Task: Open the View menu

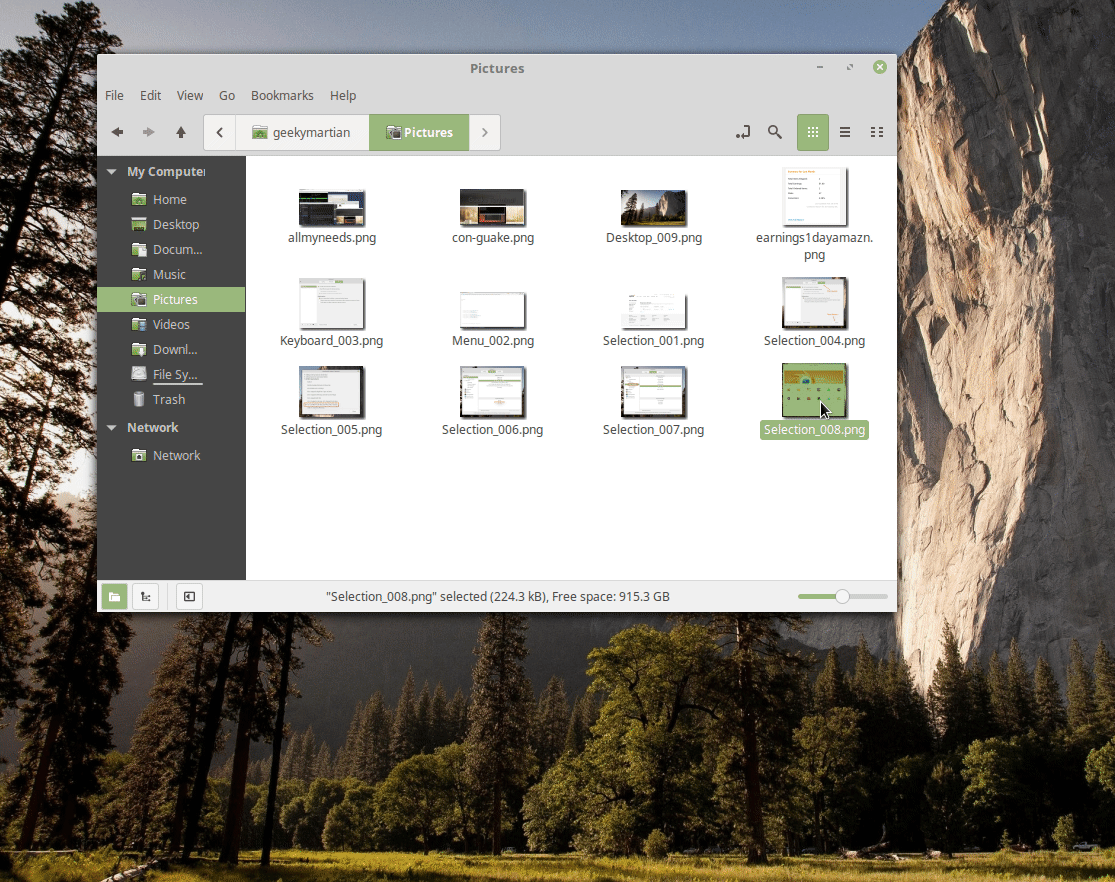Action: coord(190,96)
